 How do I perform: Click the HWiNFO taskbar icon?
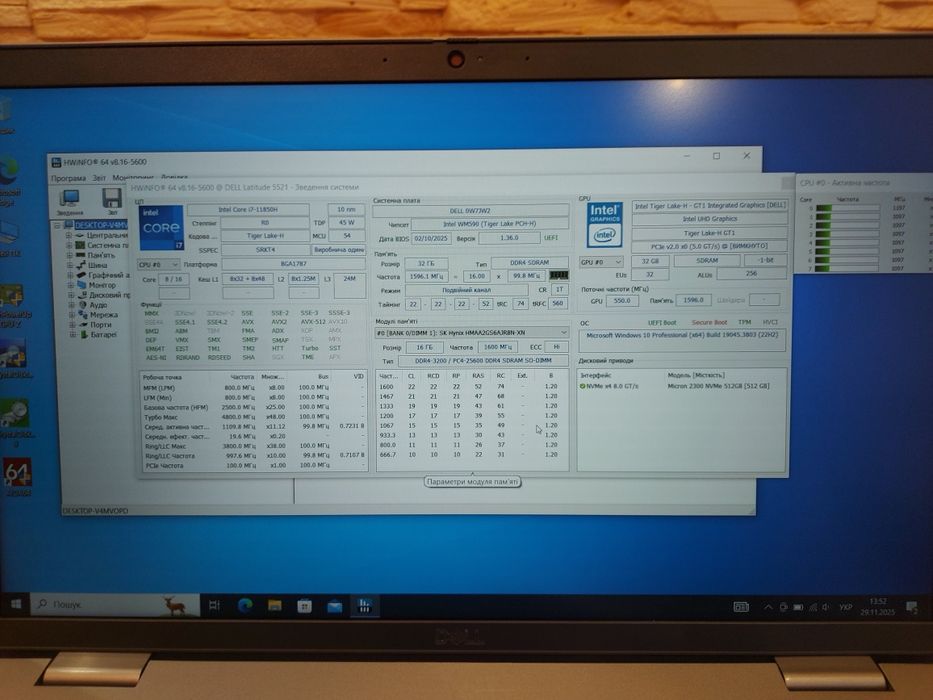364,607
